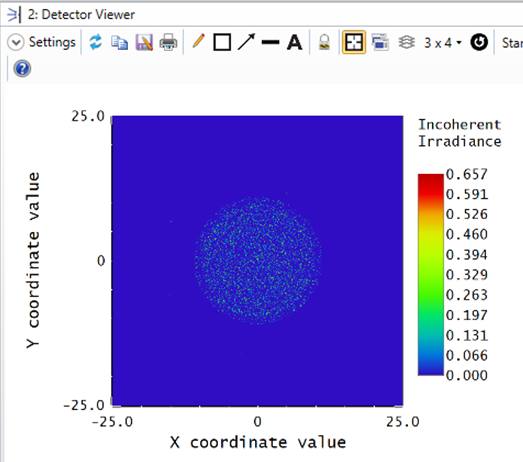Image resolution: width=523 pixels, height=462 pixels.
Task: Click the Settings label
Action: (x=52, y=42)
